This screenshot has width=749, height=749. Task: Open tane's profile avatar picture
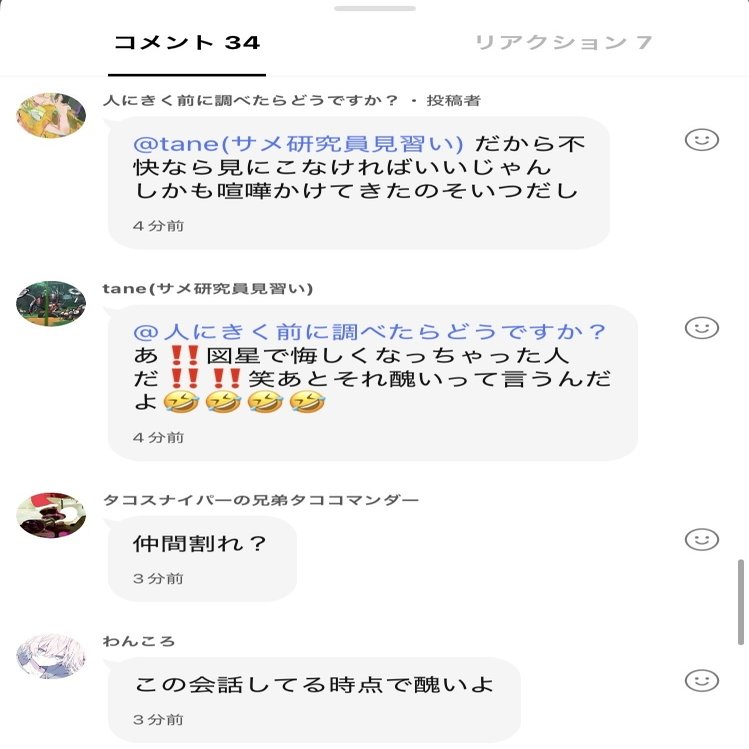pos(51,303)
